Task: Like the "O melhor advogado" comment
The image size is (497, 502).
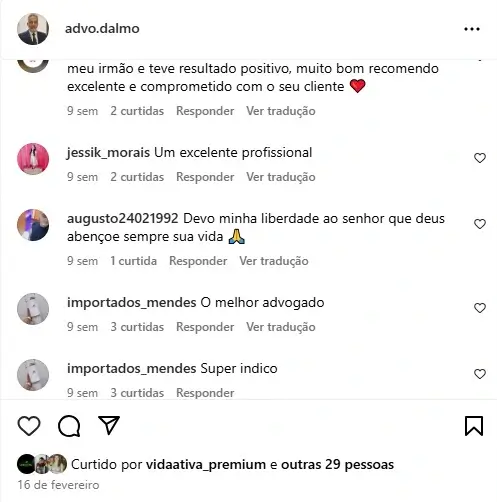Action: pos(480,308)
